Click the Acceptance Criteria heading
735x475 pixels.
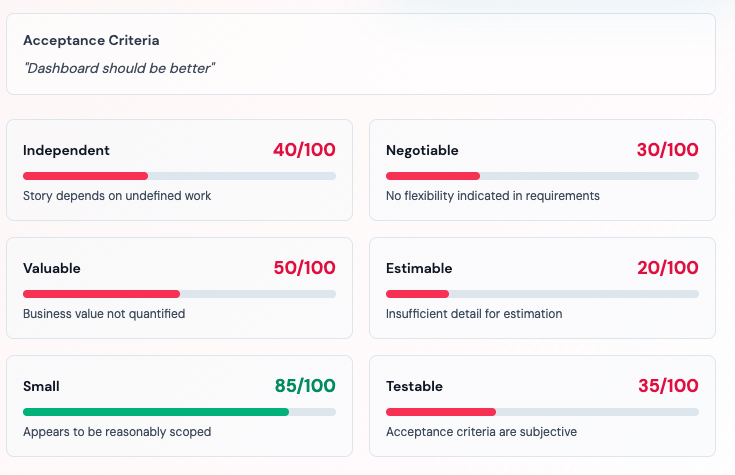click(x=91, y=41)
